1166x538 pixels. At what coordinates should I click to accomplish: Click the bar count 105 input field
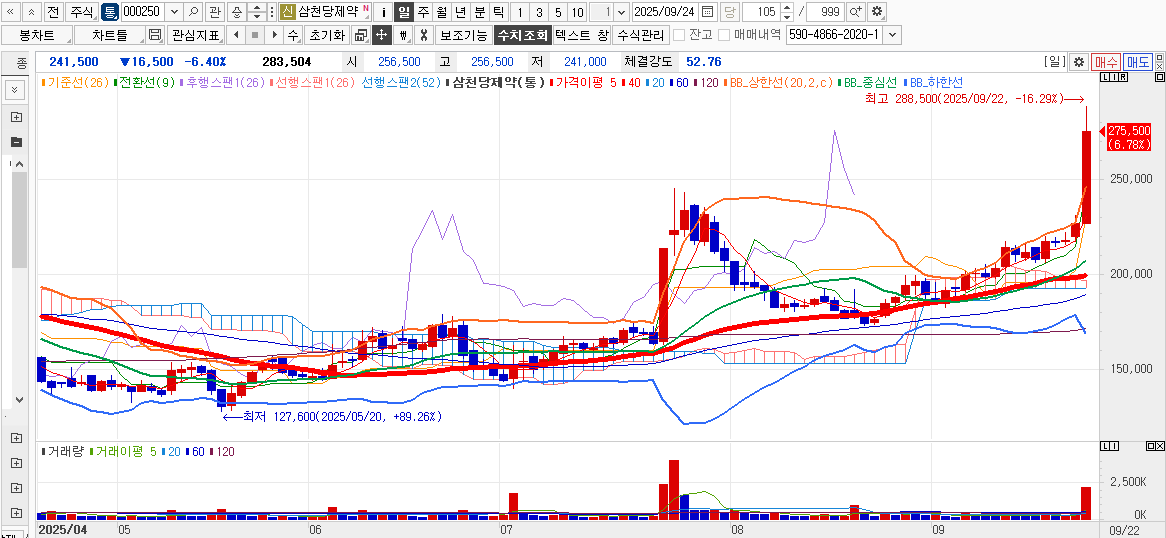pos(760,12)
